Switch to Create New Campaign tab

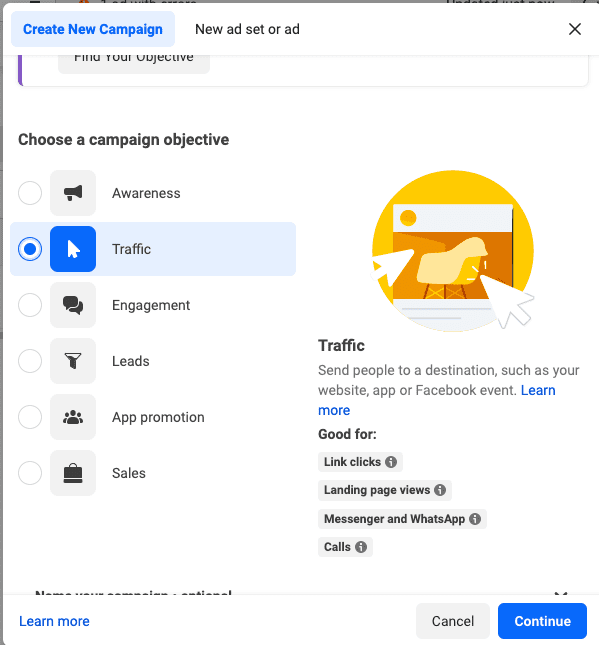tap(93, 29)
